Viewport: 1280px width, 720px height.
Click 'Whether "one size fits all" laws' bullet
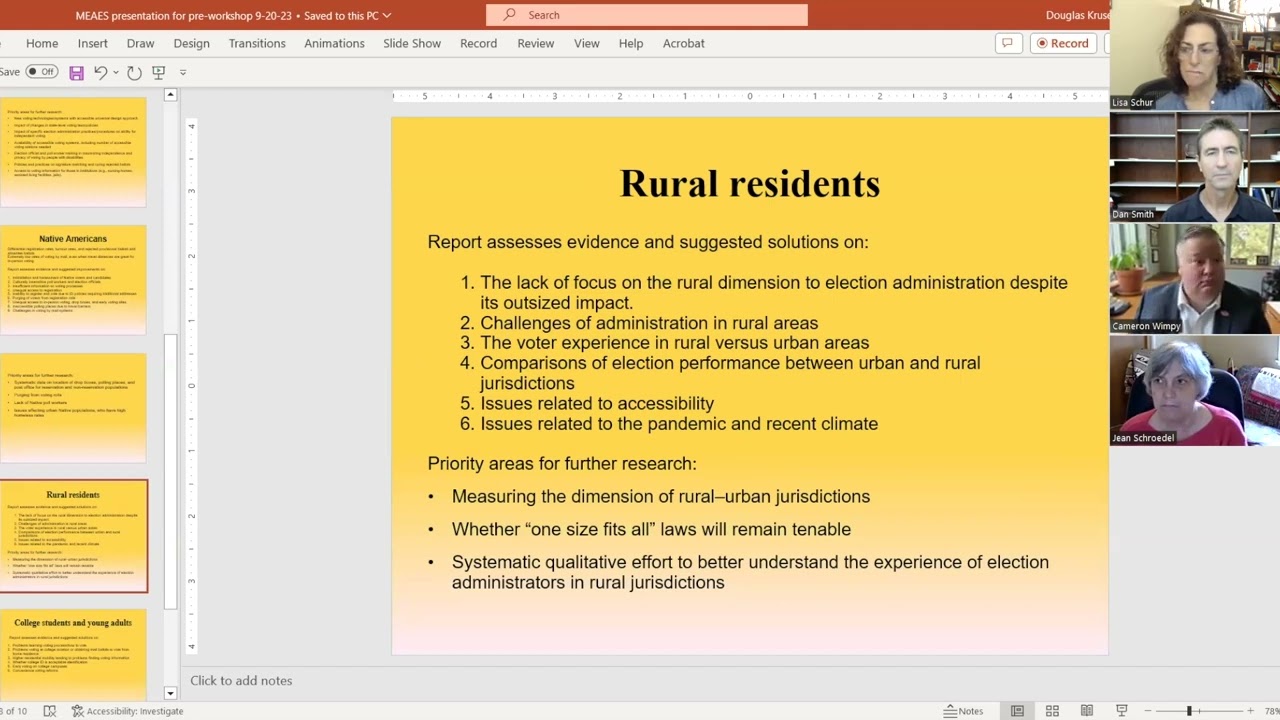point(651,530)
